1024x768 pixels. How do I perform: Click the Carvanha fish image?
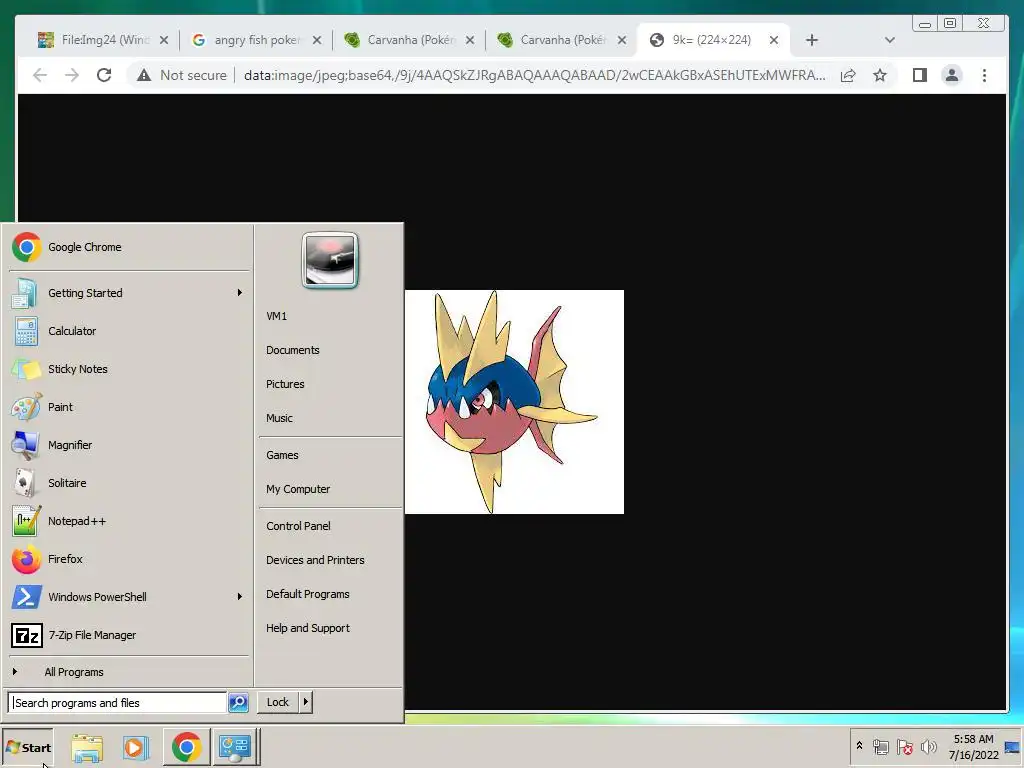[514, 402]
